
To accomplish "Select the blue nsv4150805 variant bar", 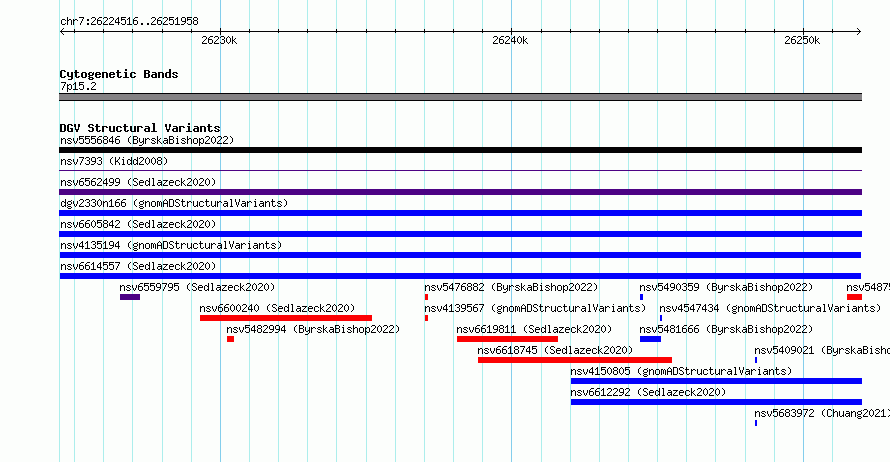I will tap(716, 381).
